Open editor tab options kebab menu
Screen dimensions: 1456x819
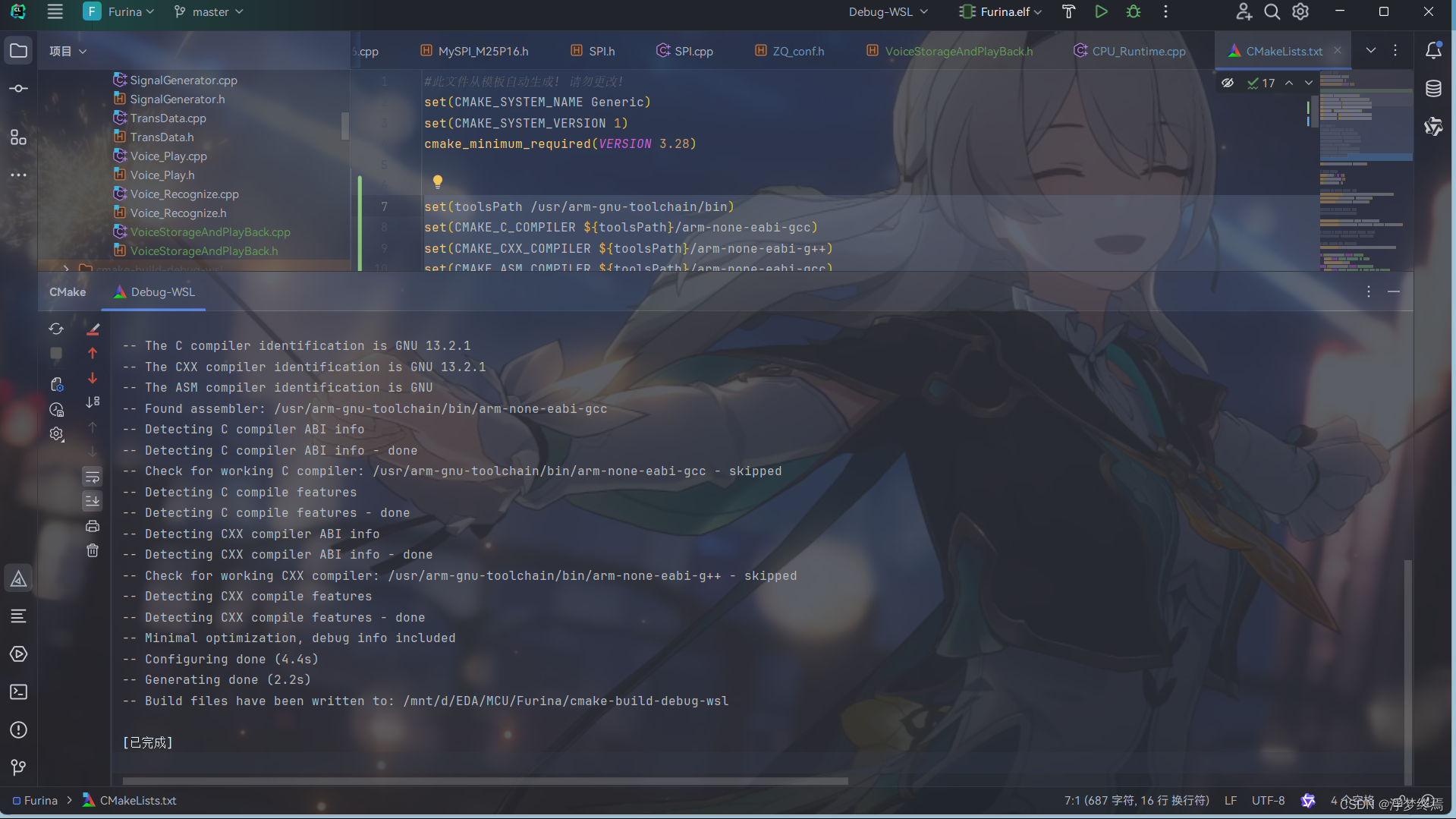click(1395, 51)
